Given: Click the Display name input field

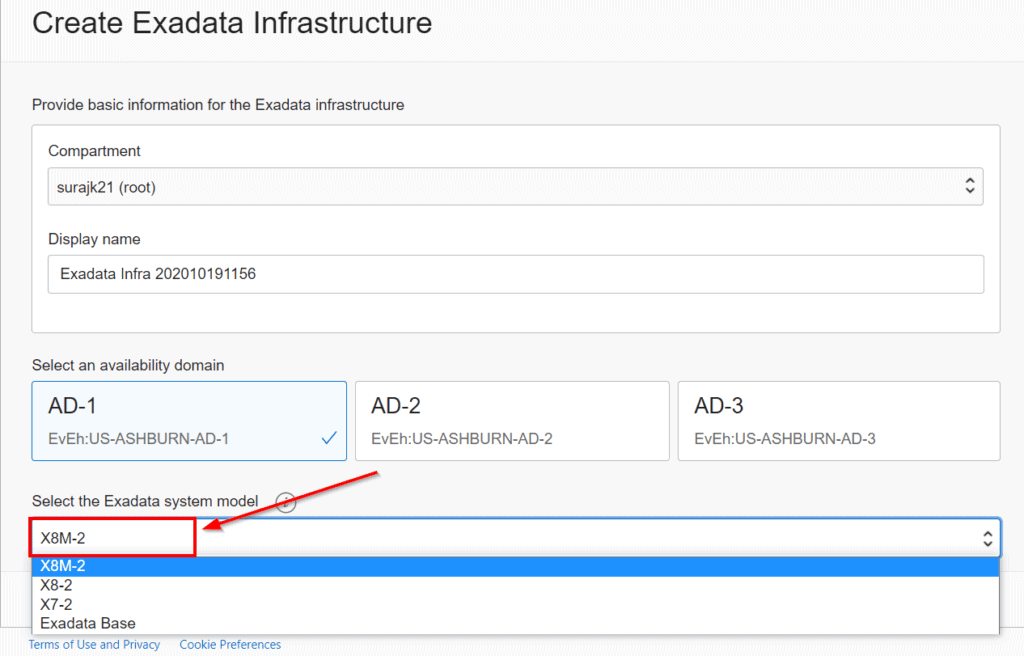Looking at the screenshot, I should [x=515, y=275].
